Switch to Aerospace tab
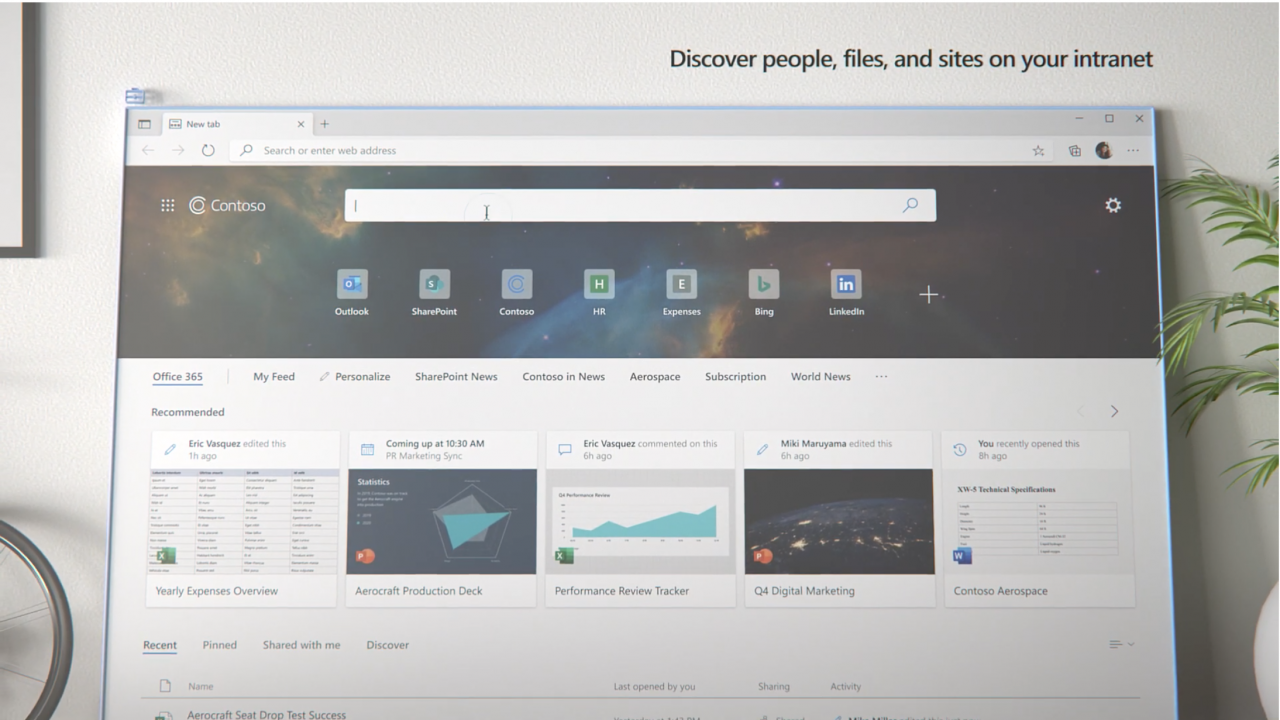The height and width of the screenshot is (720, 1280). coord(655,377)
